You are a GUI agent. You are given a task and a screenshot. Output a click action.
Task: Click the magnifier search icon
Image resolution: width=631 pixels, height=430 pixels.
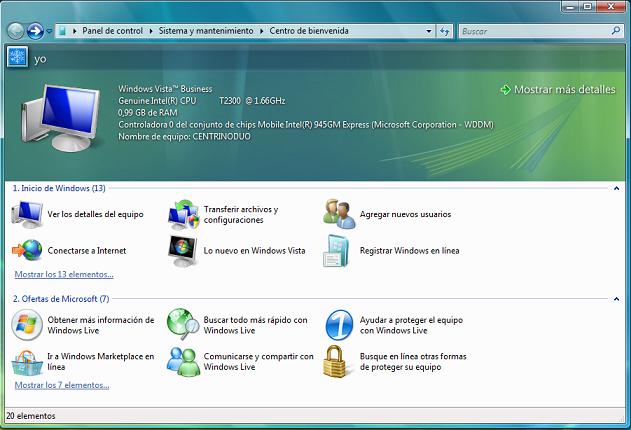coord(616,30)
